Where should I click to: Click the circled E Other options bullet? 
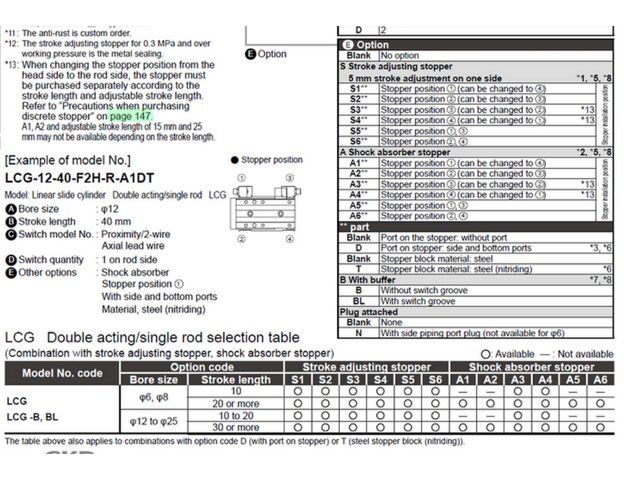tap(11, 273)
